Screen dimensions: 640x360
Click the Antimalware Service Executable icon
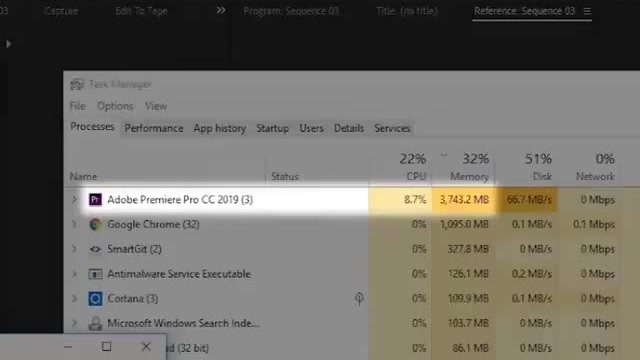95,274
